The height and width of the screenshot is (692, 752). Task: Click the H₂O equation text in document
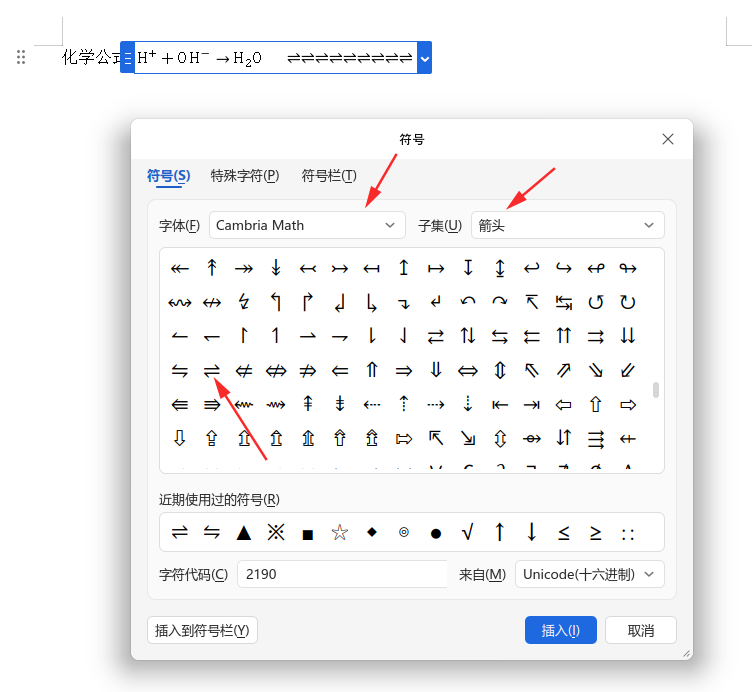[x=247, y=59]
